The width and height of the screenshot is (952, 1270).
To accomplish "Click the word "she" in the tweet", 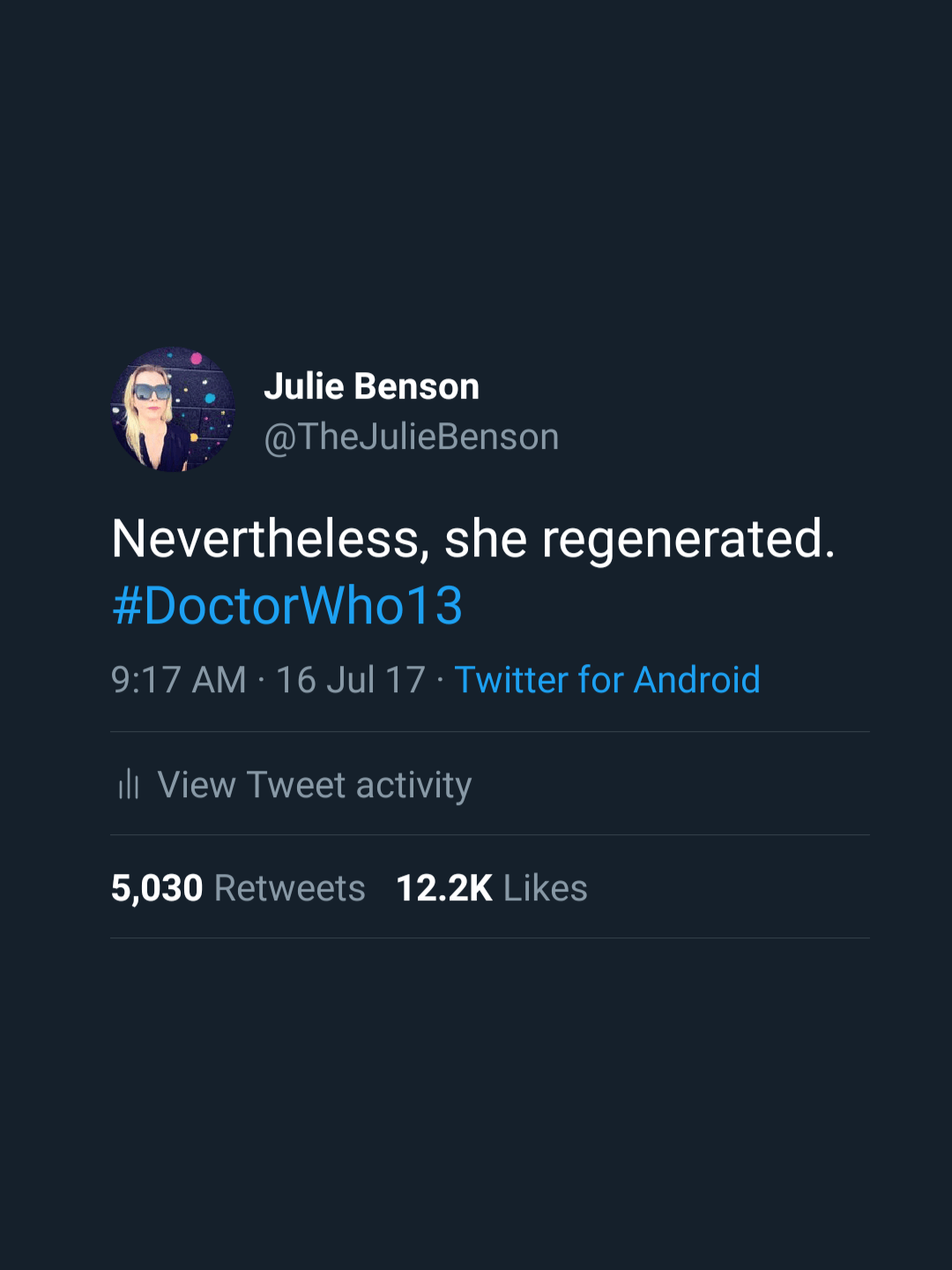I will click(485, 539).
